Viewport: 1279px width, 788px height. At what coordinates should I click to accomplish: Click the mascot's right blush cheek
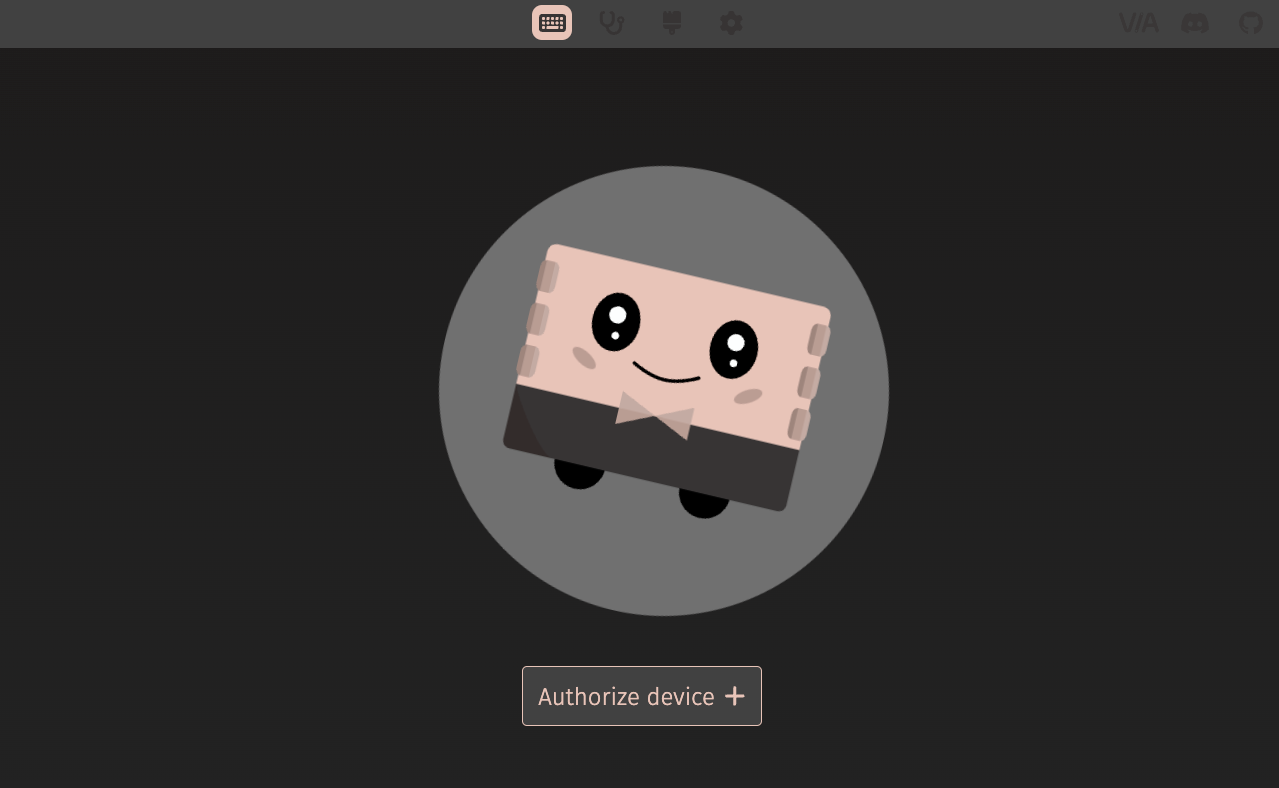click(748, 397)
